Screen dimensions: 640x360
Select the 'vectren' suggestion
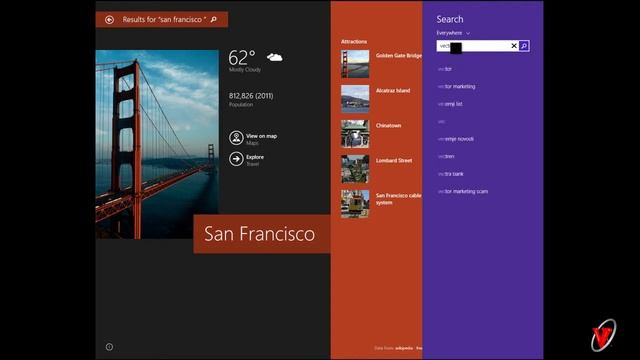point(446,156)
